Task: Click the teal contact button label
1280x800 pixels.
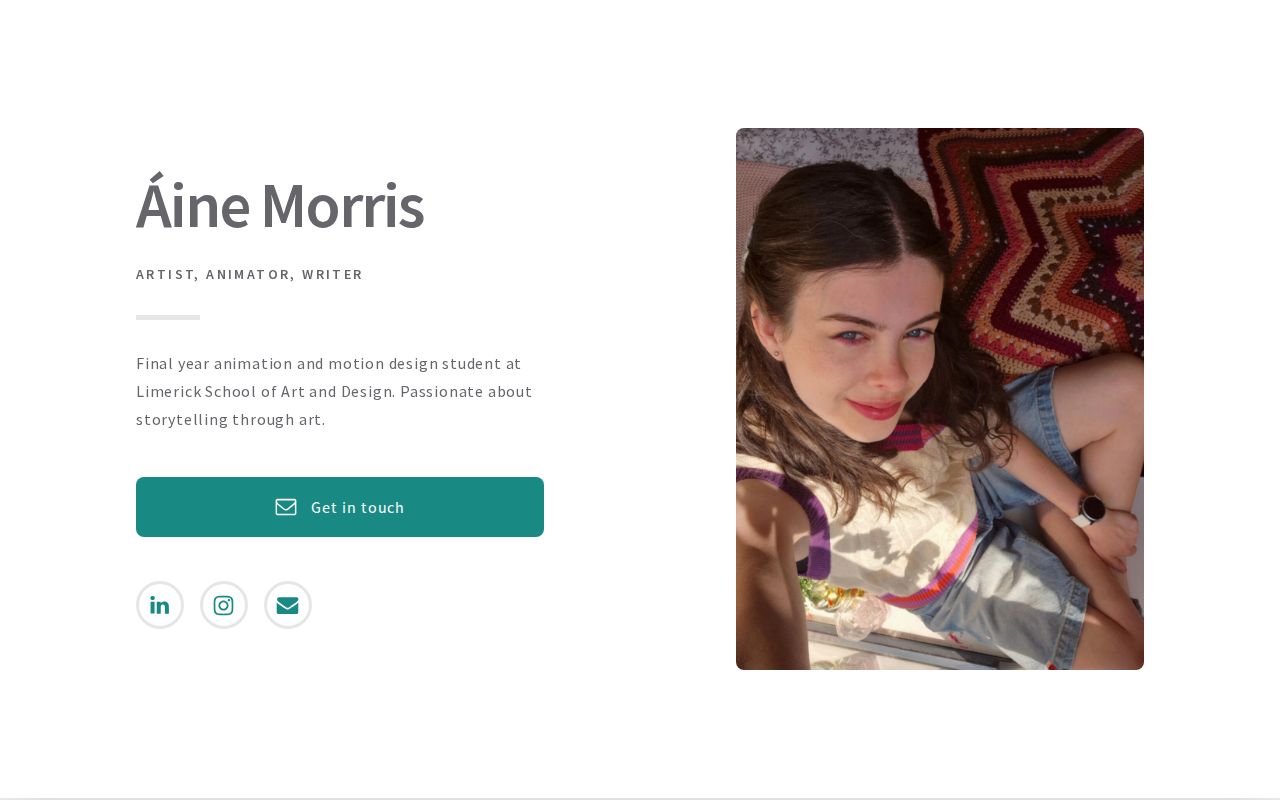Action: 357,507
